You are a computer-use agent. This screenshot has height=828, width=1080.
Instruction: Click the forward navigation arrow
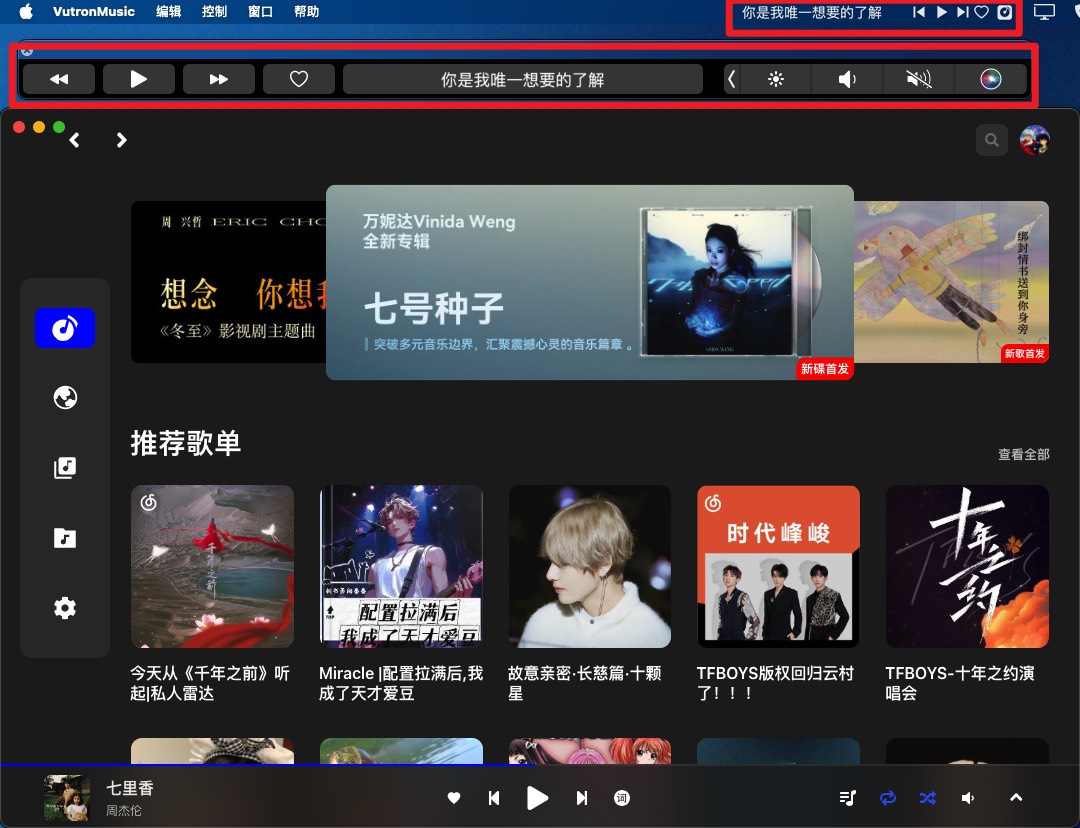[121, 140]
